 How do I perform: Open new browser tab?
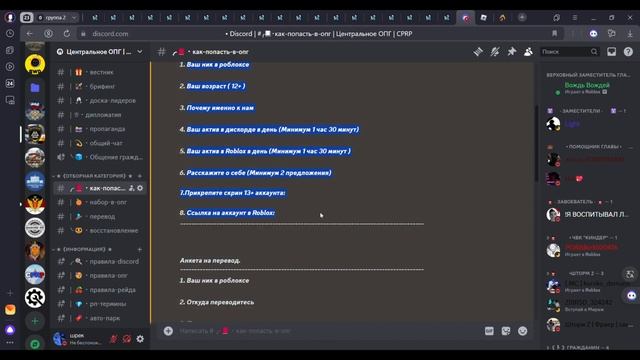click(522, 17)
